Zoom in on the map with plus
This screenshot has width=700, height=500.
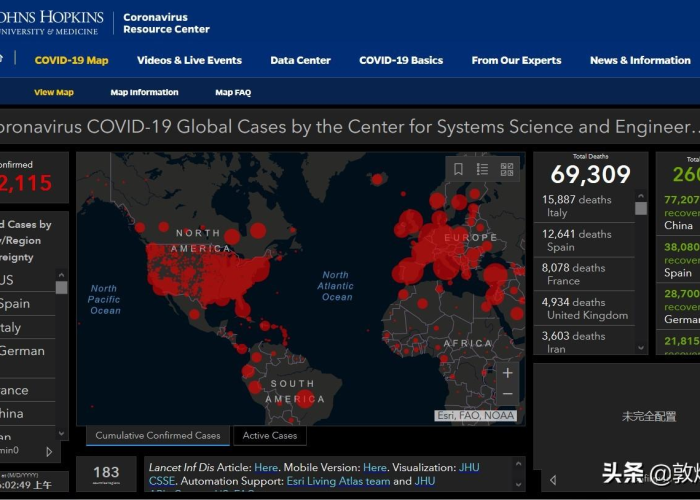[508, 373]
